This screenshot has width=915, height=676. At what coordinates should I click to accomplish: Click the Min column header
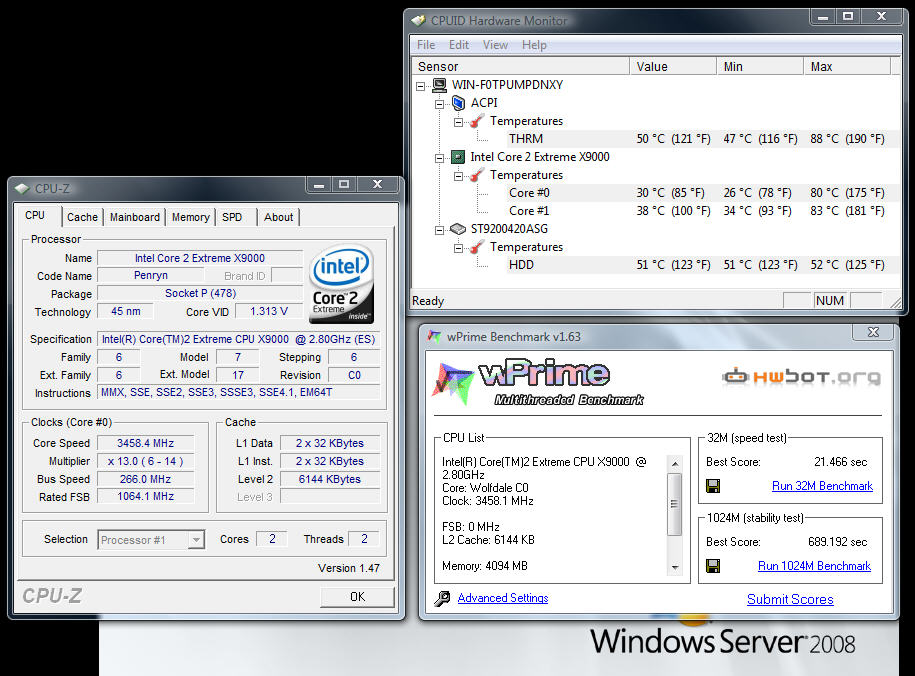(x=760, y=67)
